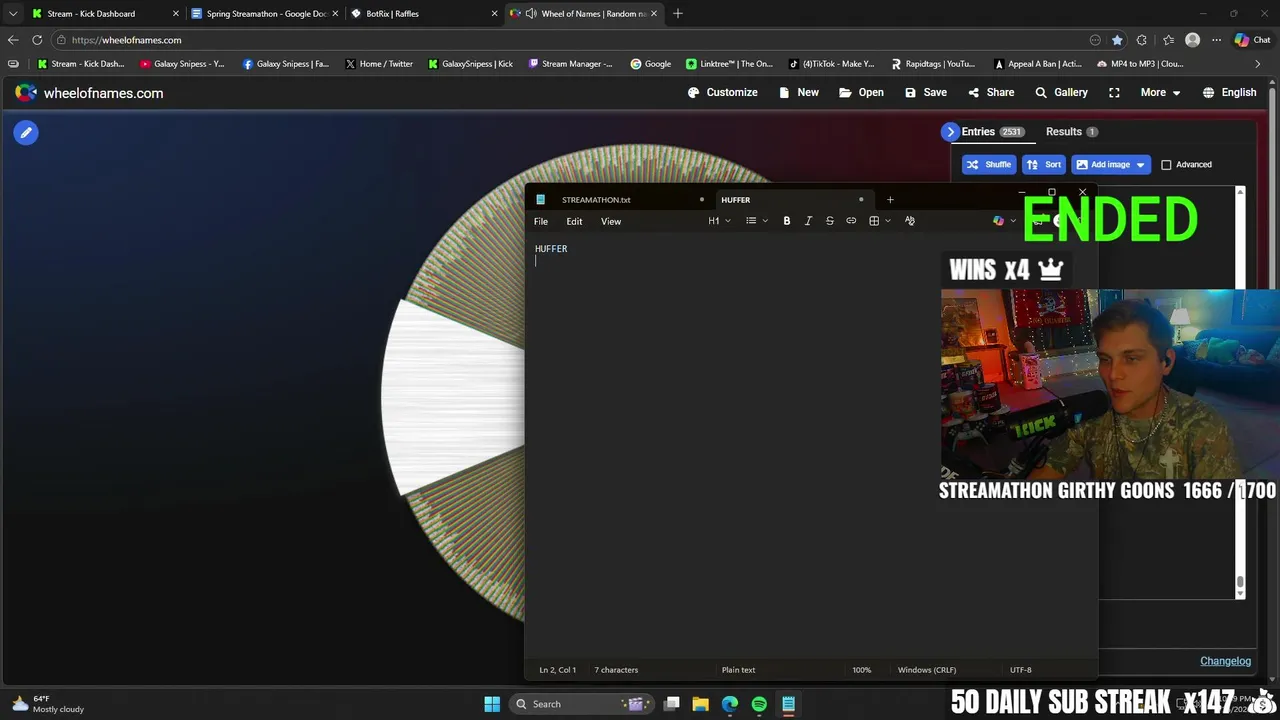Switch to the Results tab
1280x720 pixels.
pyautogui.click(x=1071, y=132)
